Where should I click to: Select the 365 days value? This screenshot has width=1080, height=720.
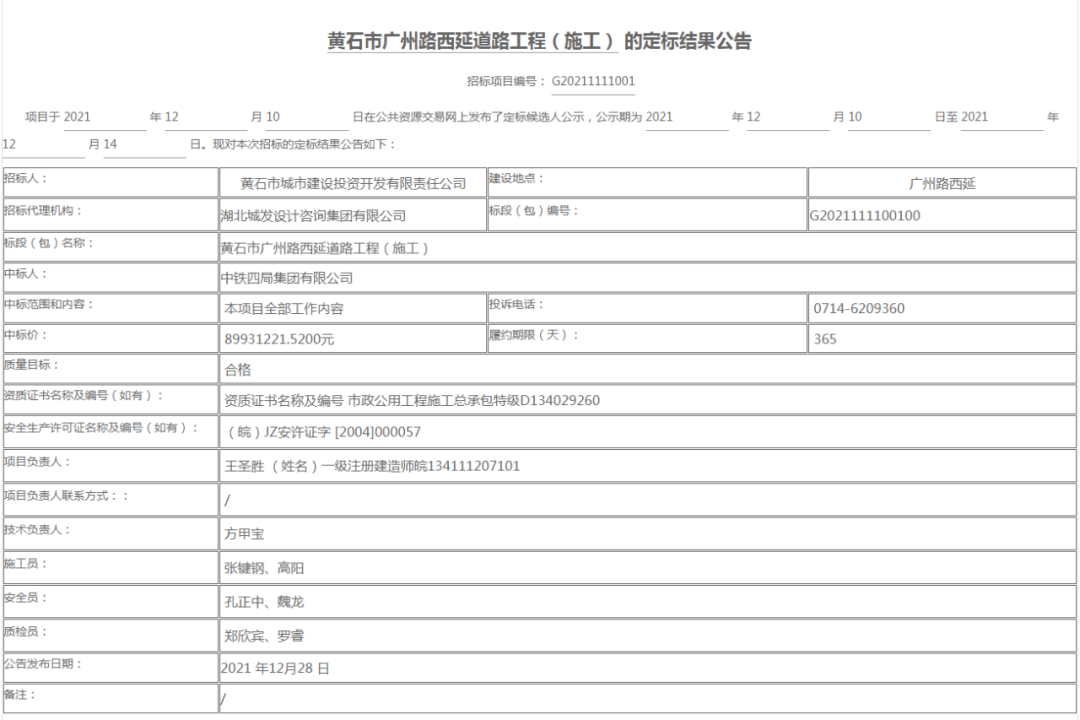click(x=824, y=339)
